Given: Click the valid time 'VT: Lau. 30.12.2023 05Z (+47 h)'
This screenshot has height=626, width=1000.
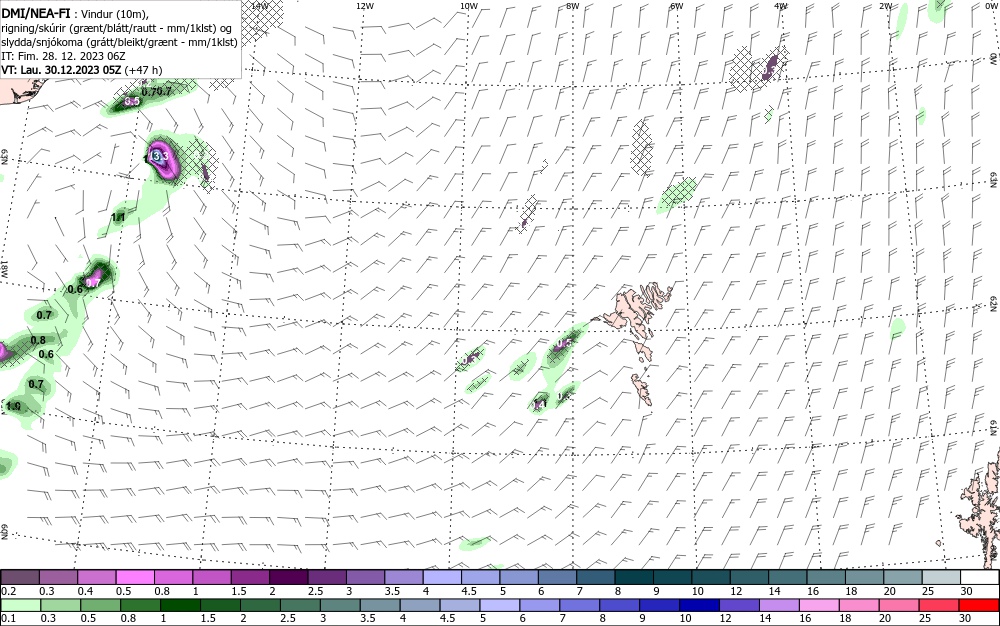Looking at the screenshot, I should [82, 69].
